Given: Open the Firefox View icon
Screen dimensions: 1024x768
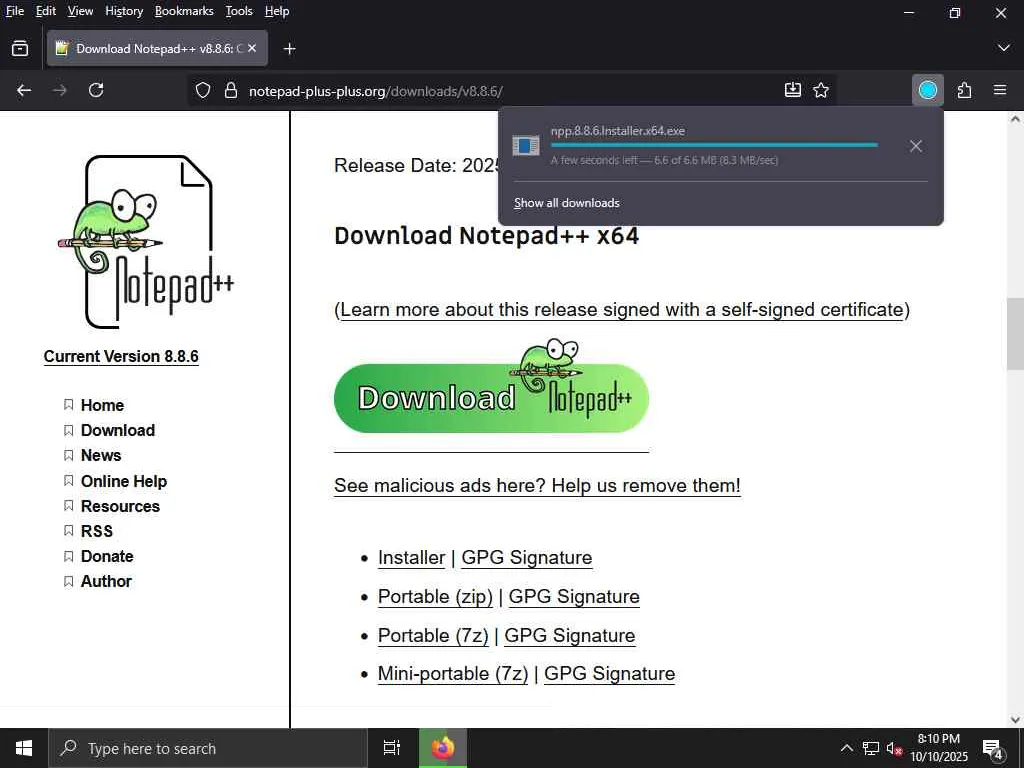Looking at the screenshot, I should point(20,48).
